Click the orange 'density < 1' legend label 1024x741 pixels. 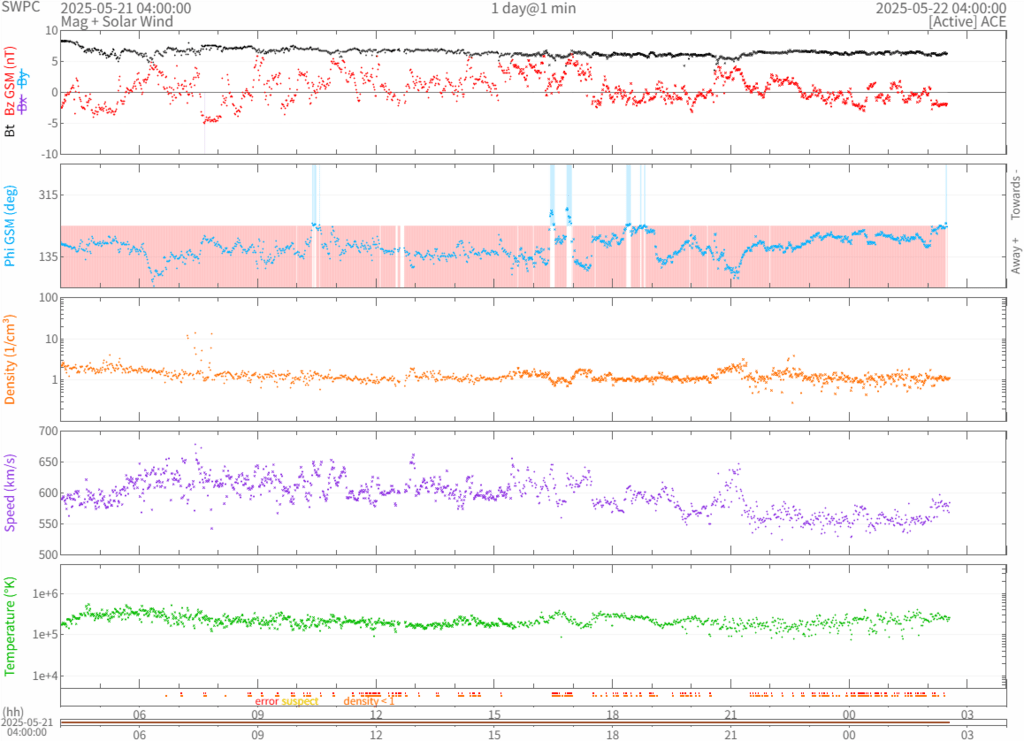pyautogui.click(x=369, y=701)
